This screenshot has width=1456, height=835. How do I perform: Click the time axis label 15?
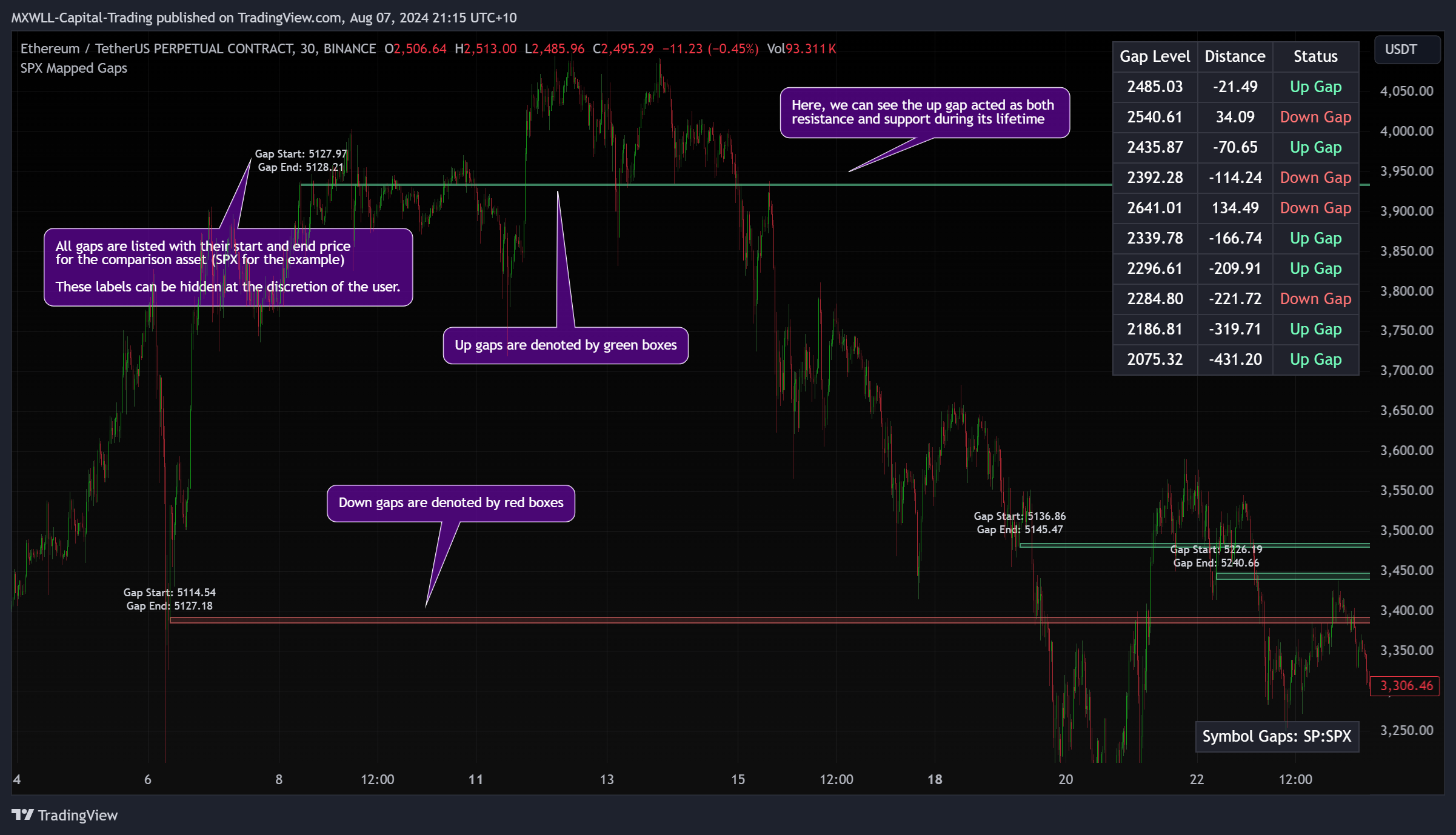738,779
